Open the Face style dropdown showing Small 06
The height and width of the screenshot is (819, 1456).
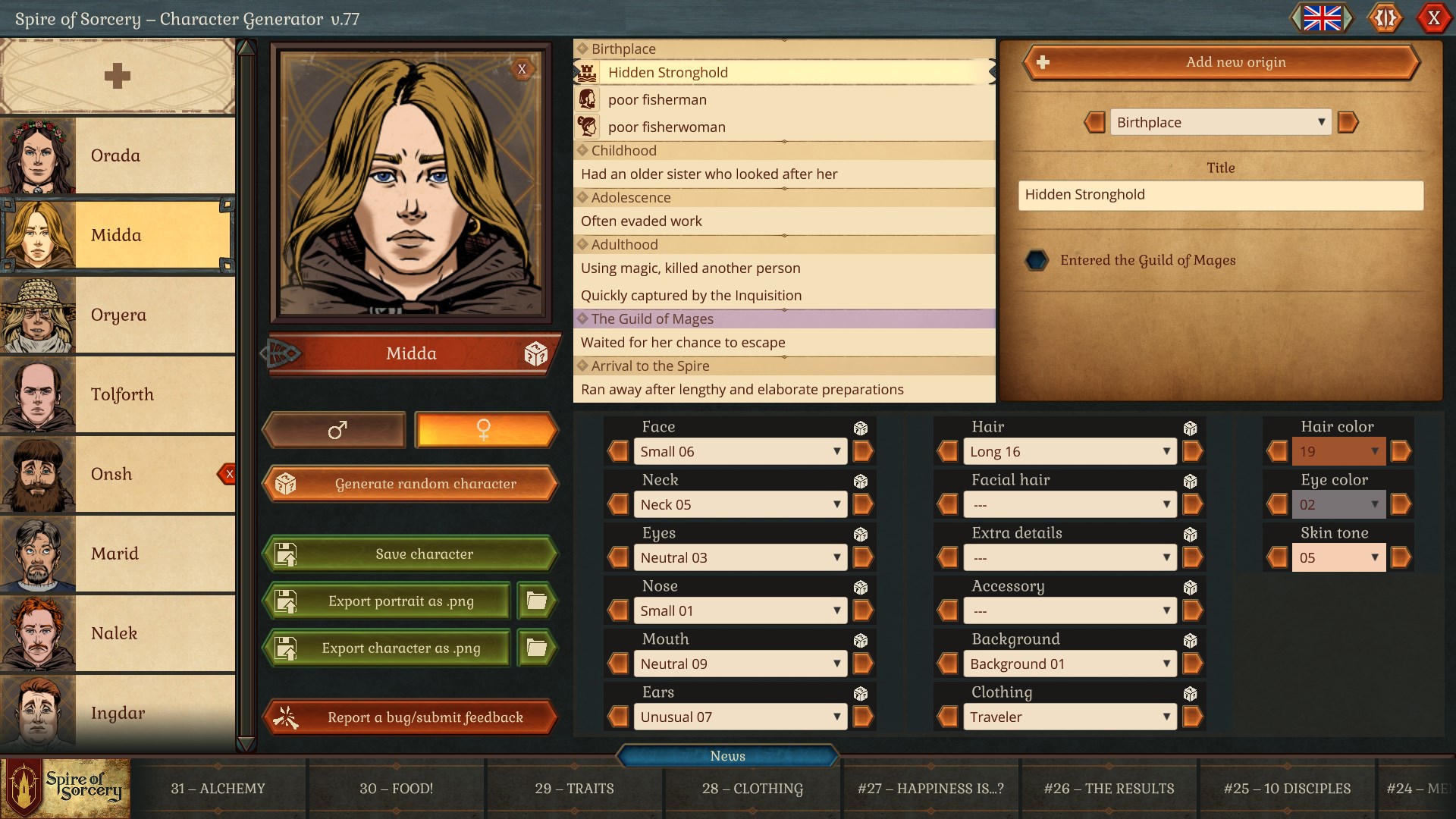(x=739, y=451)
